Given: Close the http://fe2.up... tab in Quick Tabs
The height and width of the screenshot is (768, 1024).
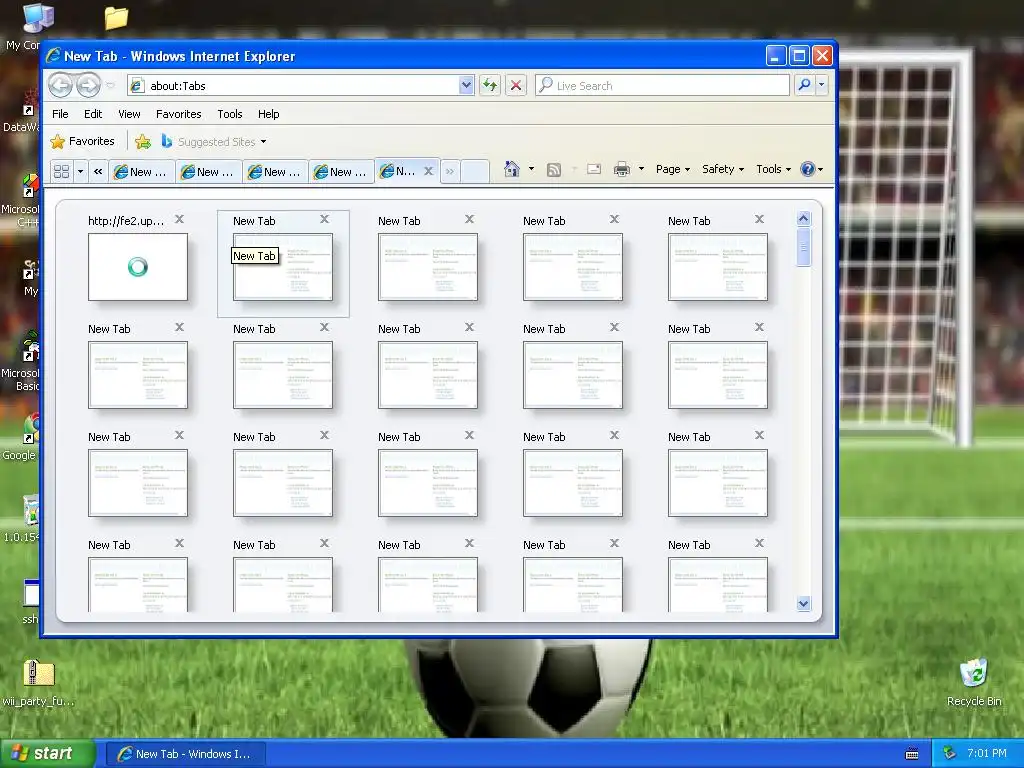Looking at the screenshot, I should tap(180, 219).
